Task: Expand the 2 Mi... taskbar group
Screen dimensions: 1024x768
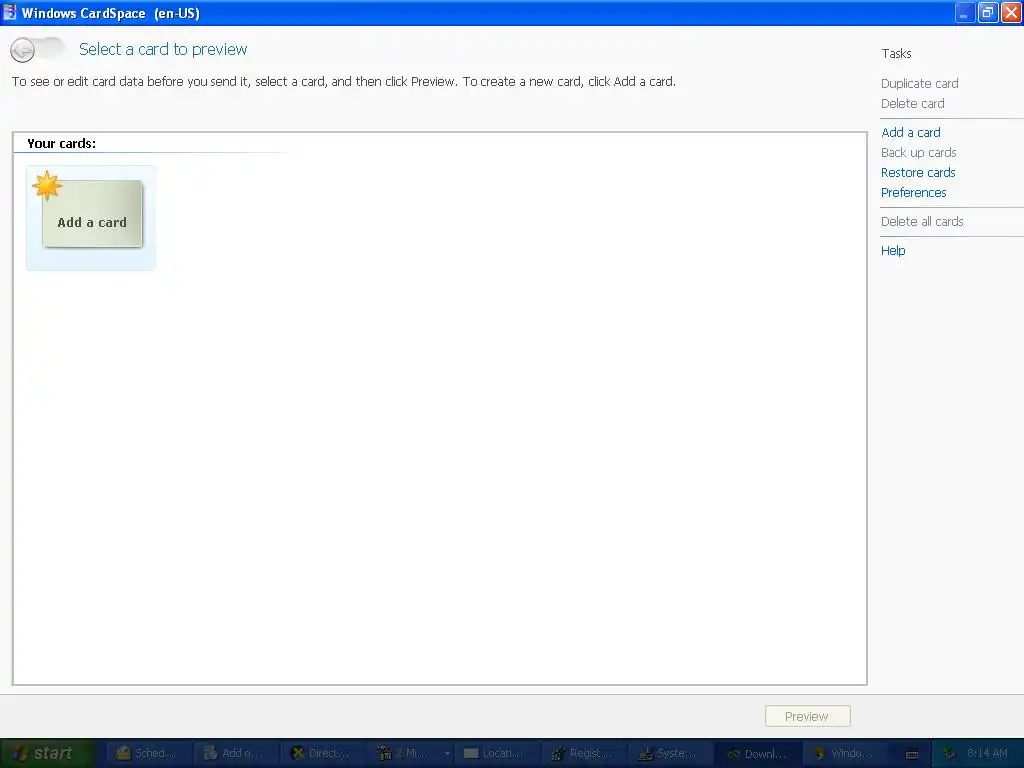Action: 447,754
